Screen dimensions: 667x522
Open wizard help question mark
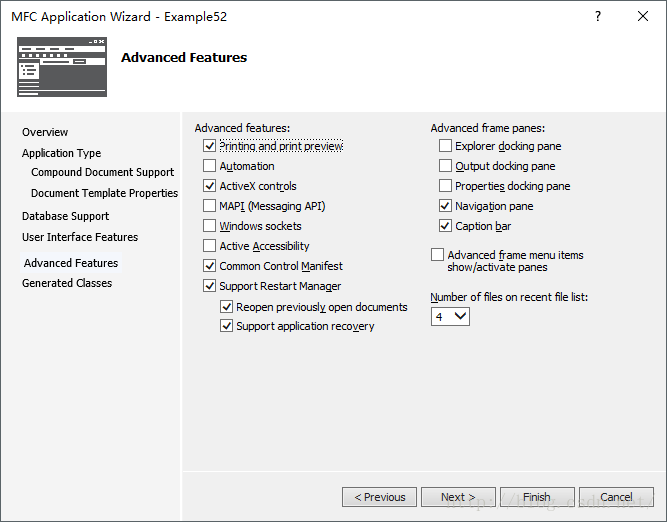coord(598,17)
